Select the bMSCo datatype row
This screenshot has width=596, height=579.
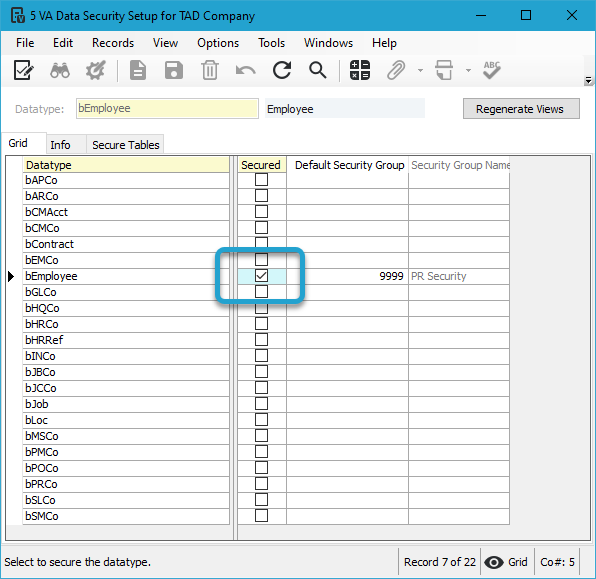click(x=126, y=436)
